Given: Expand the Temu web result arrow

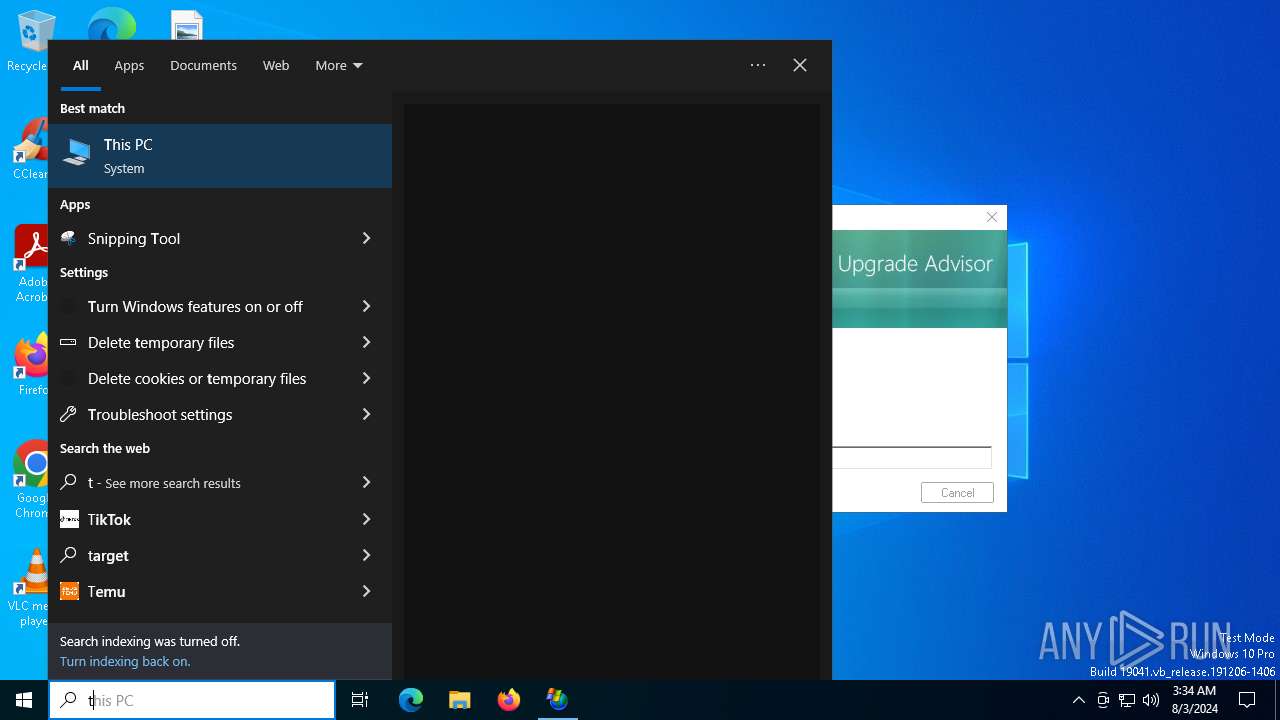Looking at the screenshot, I should click(366, 591).
